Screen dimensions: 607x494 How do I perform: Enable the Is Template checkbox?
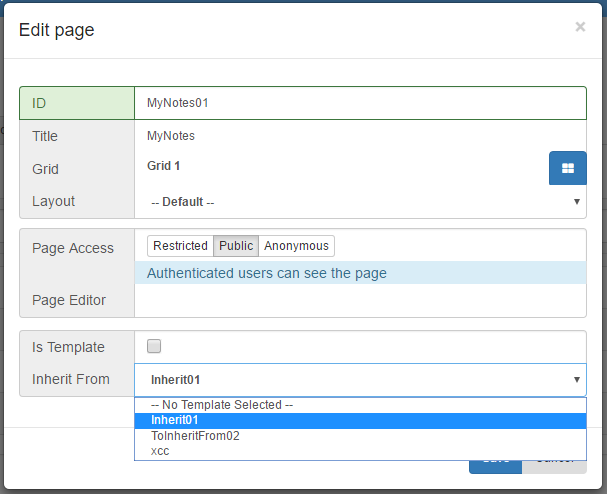tap(154, 347)
